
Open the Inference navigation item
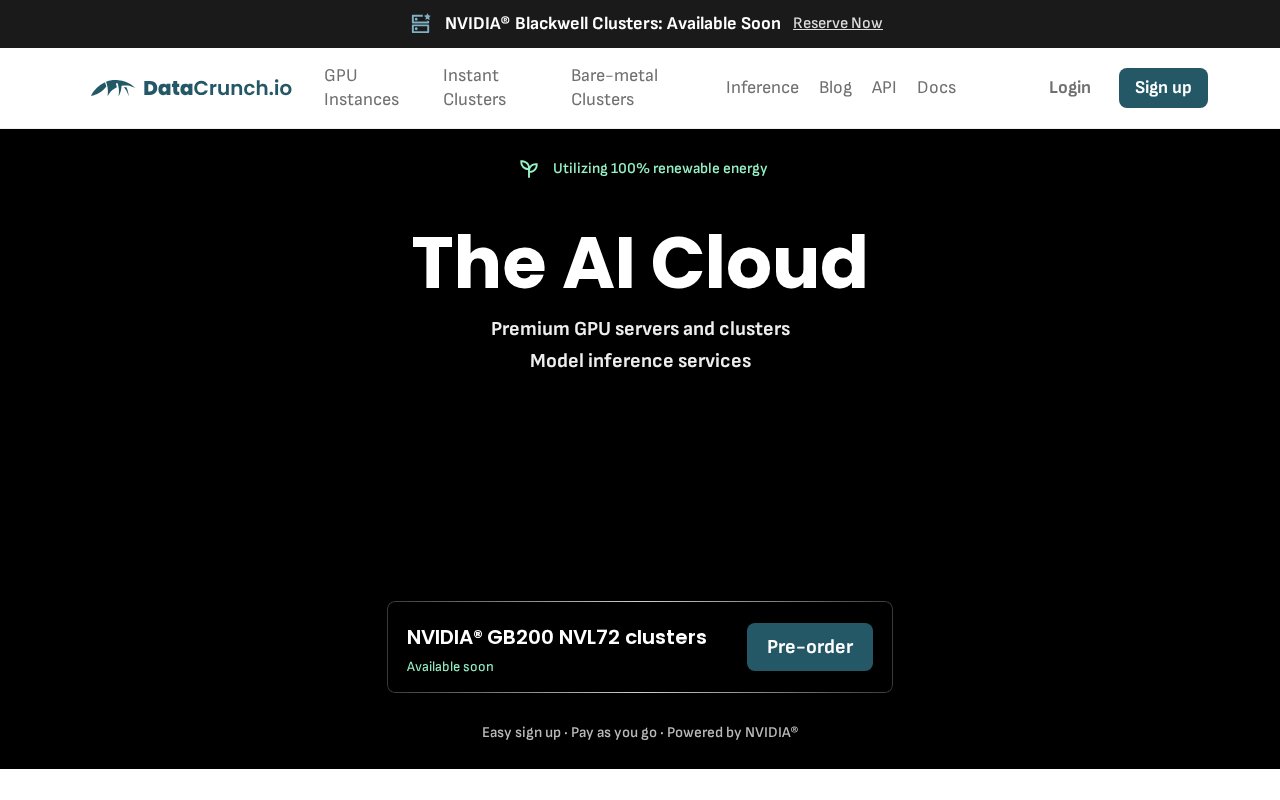(762, 88)
